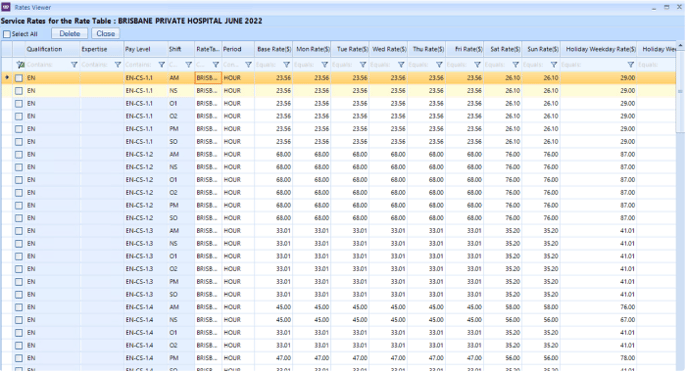
Task: Open the Sun Rate($) filter funnel
Action: click(x=554, y=64)
